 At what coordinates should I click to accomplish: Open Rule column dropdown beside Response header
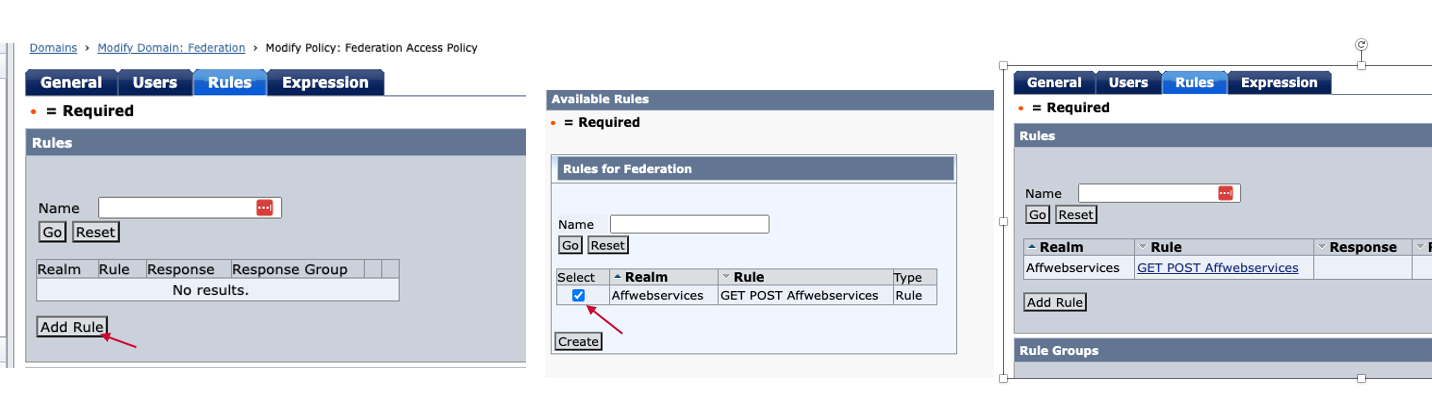point(1143,247)
